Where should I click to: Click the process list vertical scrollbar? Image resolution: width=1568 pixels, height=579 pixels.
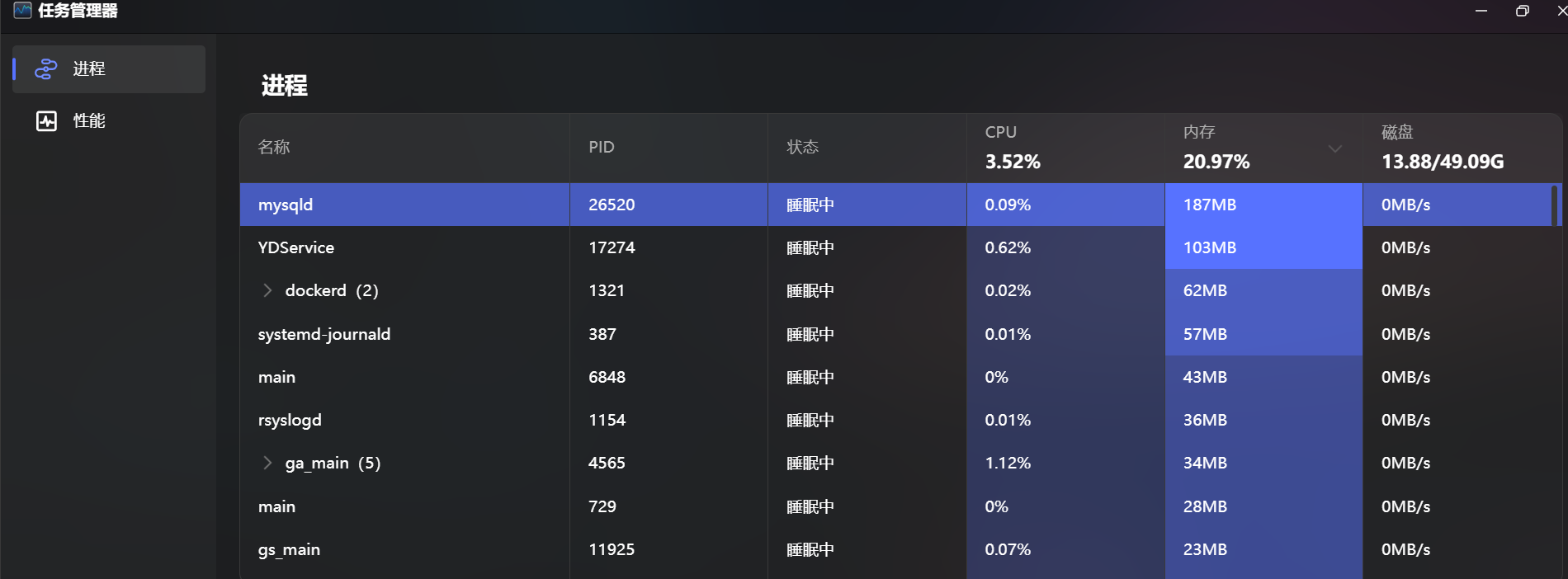click(1555, 205)
